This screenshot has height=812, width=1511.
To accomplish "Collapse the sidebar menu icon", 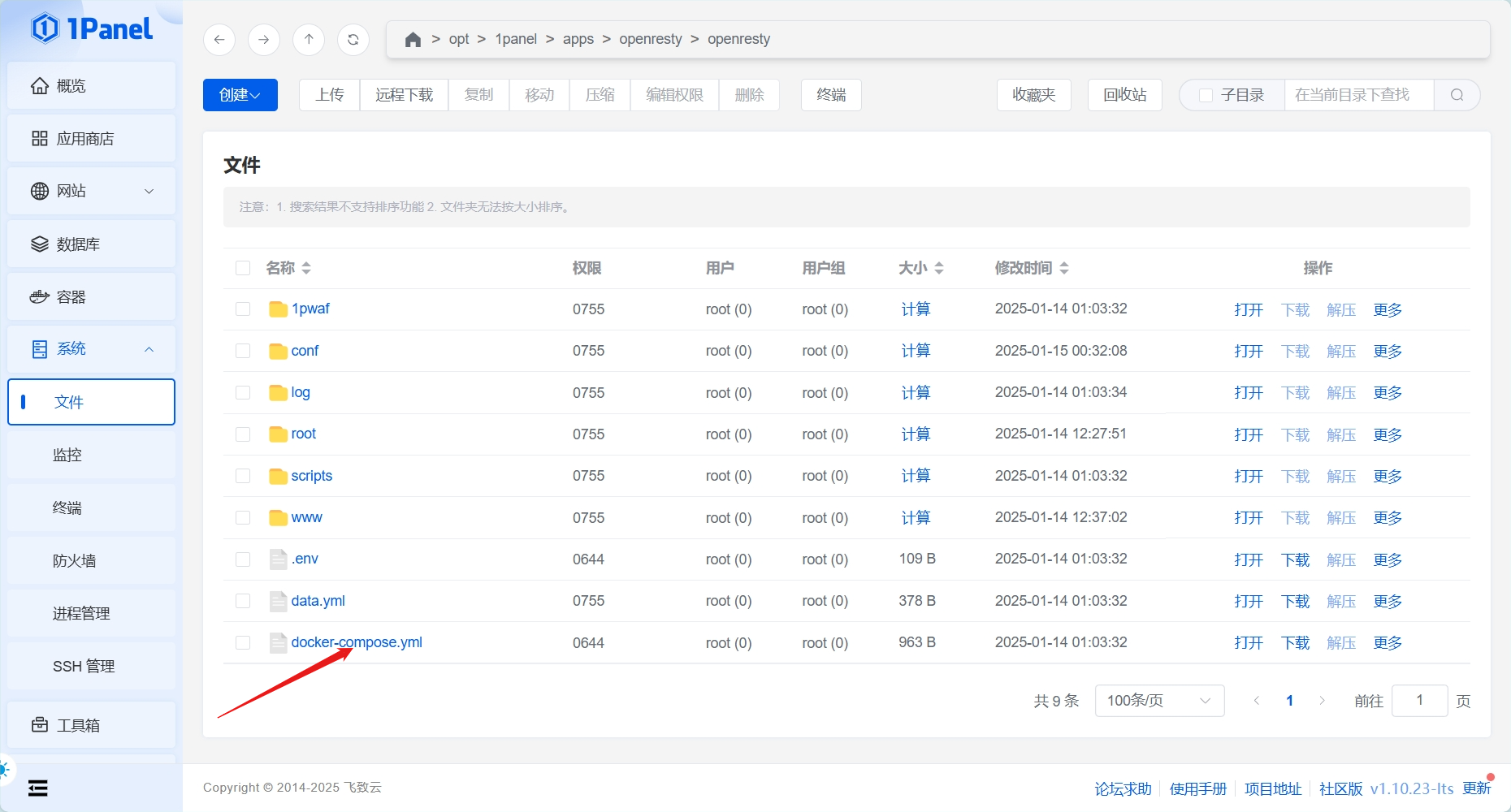I will click(38, 788).
